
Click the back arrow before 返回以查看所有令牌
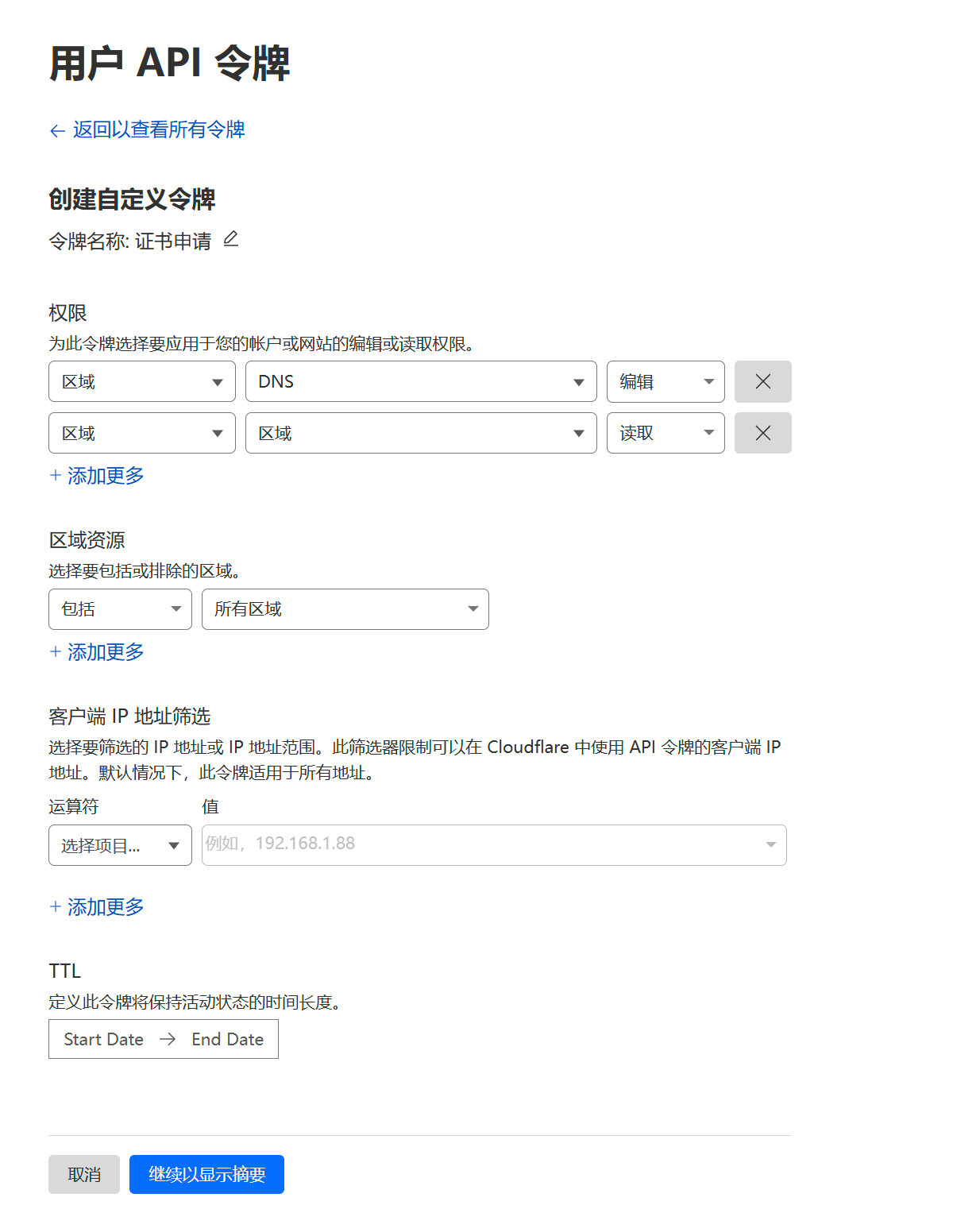click(x=56, y=129)
